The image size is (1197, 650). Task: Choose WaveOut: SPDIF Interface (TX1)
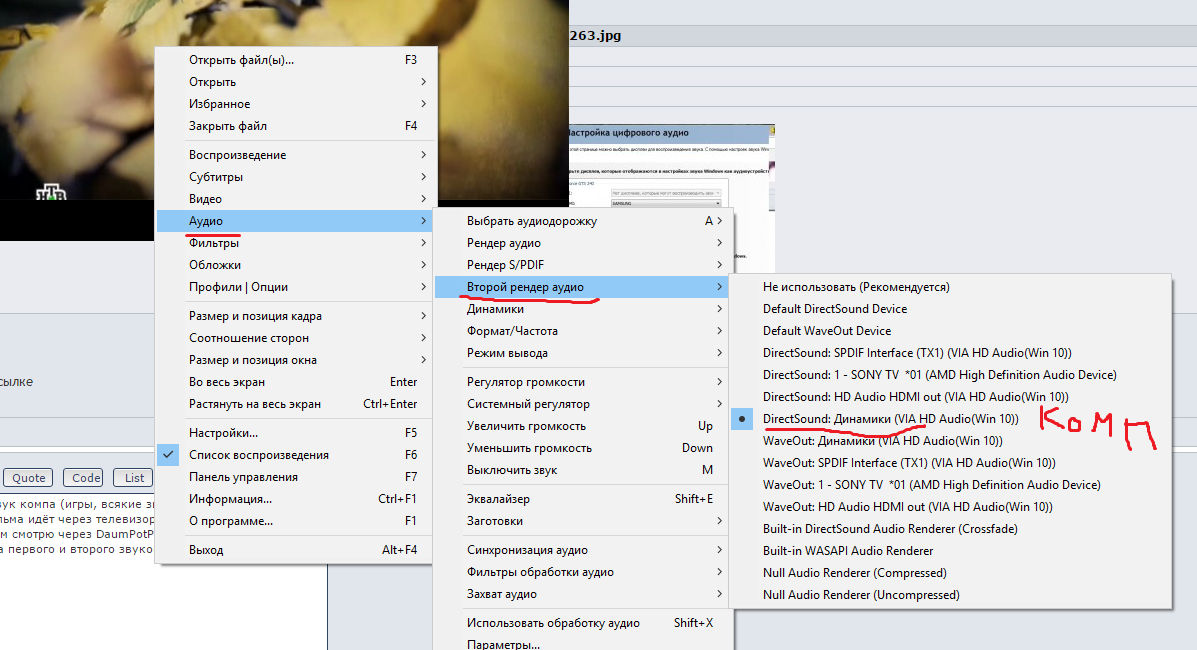(950, 464)
